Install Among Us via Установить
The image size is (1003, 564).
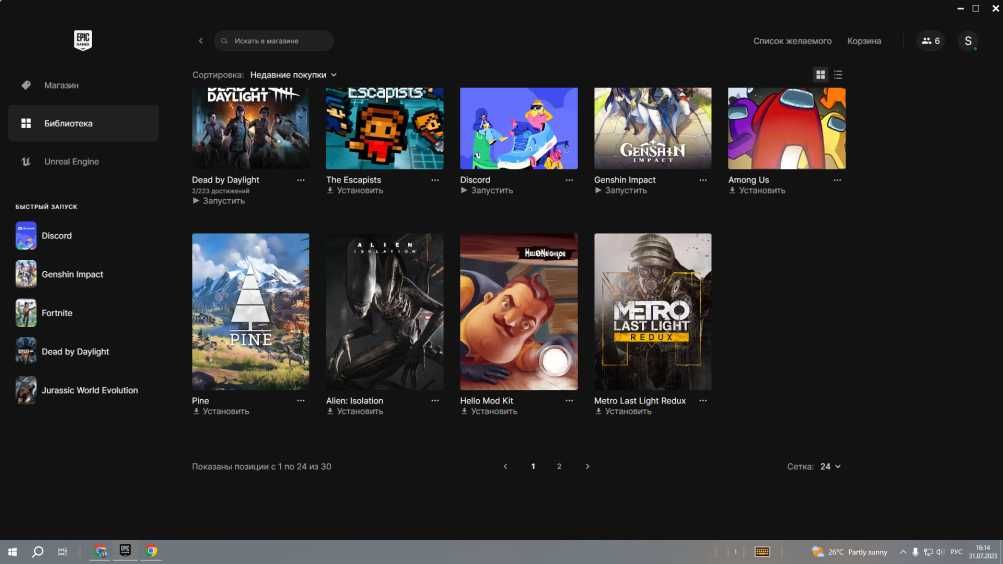(x=757, y=191)
